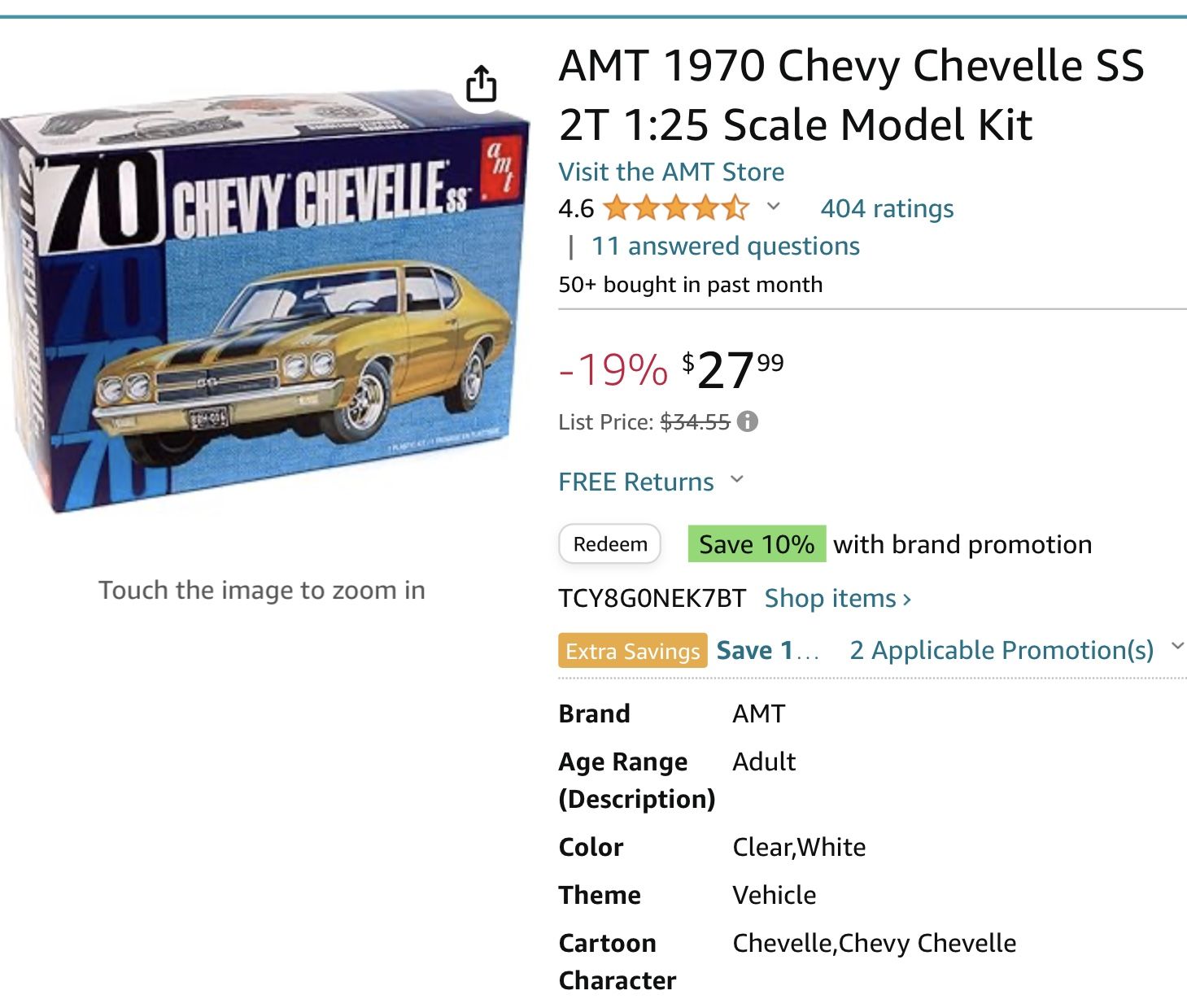Tap the Chevelle model kit box image
Screen dimensions: 1187x1008
click(264, 301)
